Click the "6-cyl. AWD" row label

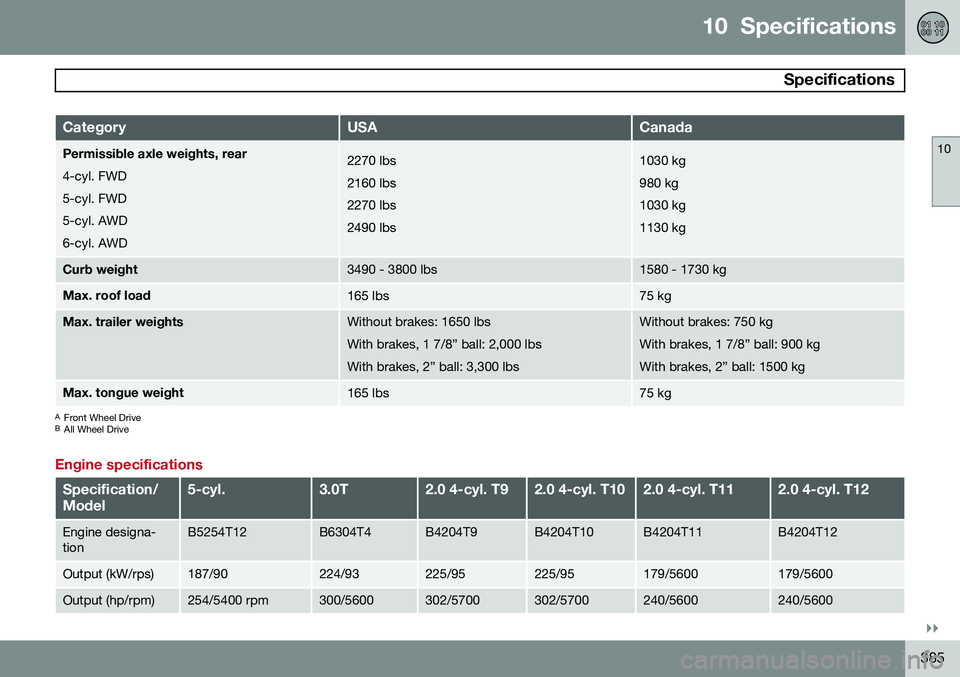tap(95, 244)
